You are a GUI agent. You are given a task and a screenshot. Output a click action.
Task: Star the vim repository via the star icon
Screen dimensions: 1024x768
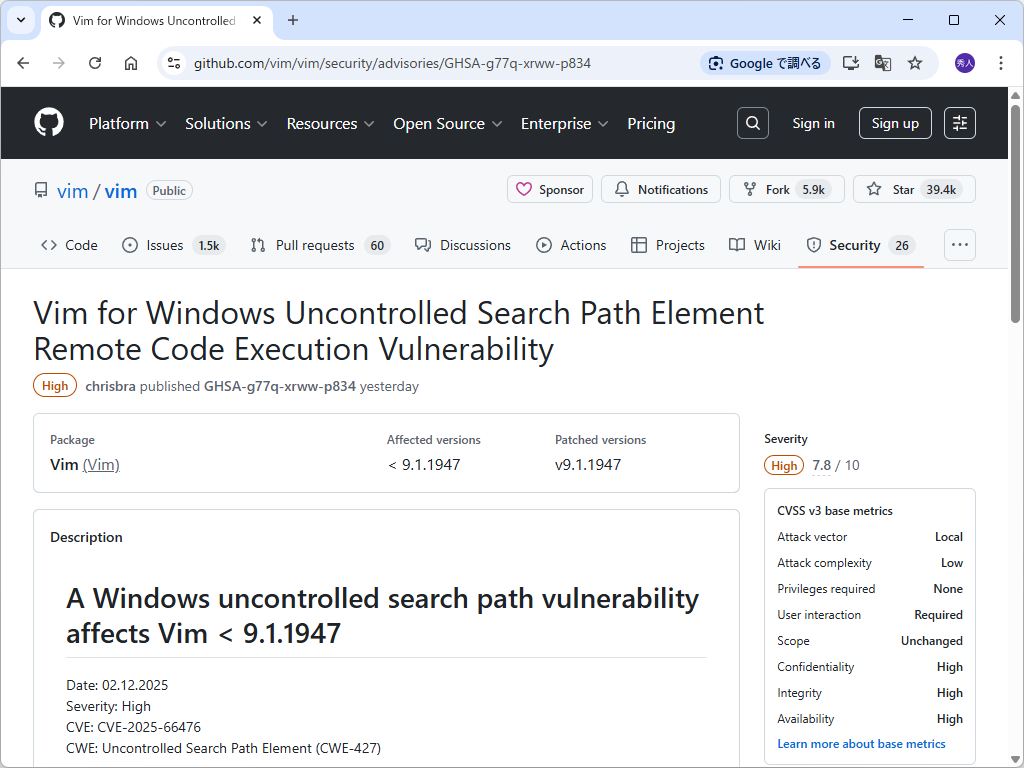point(874,189)
